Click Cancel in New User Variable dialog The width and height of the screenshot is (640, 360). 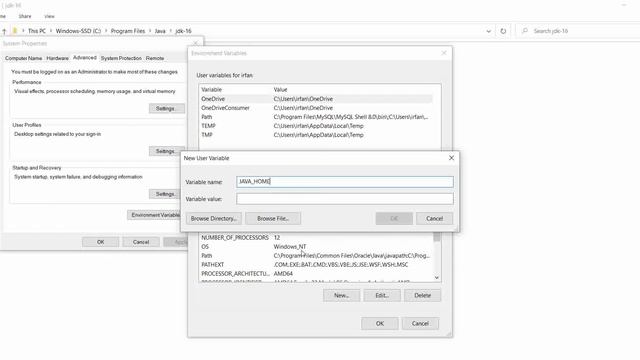point(434,219)
